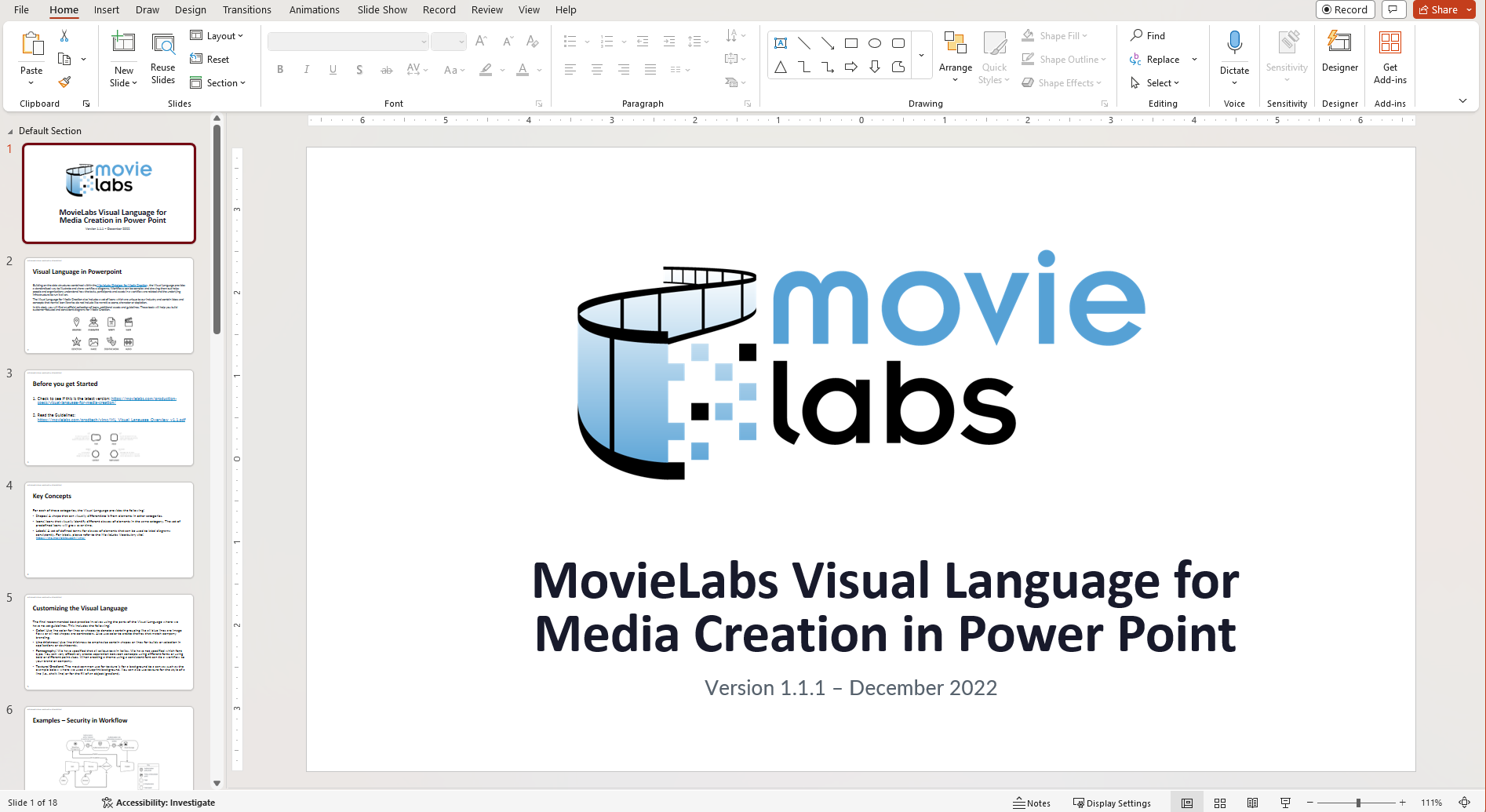Image resolution: width=1486 pixels, height=812 pixels.
Task: Click the Share button
Action: pos(1437,9)
